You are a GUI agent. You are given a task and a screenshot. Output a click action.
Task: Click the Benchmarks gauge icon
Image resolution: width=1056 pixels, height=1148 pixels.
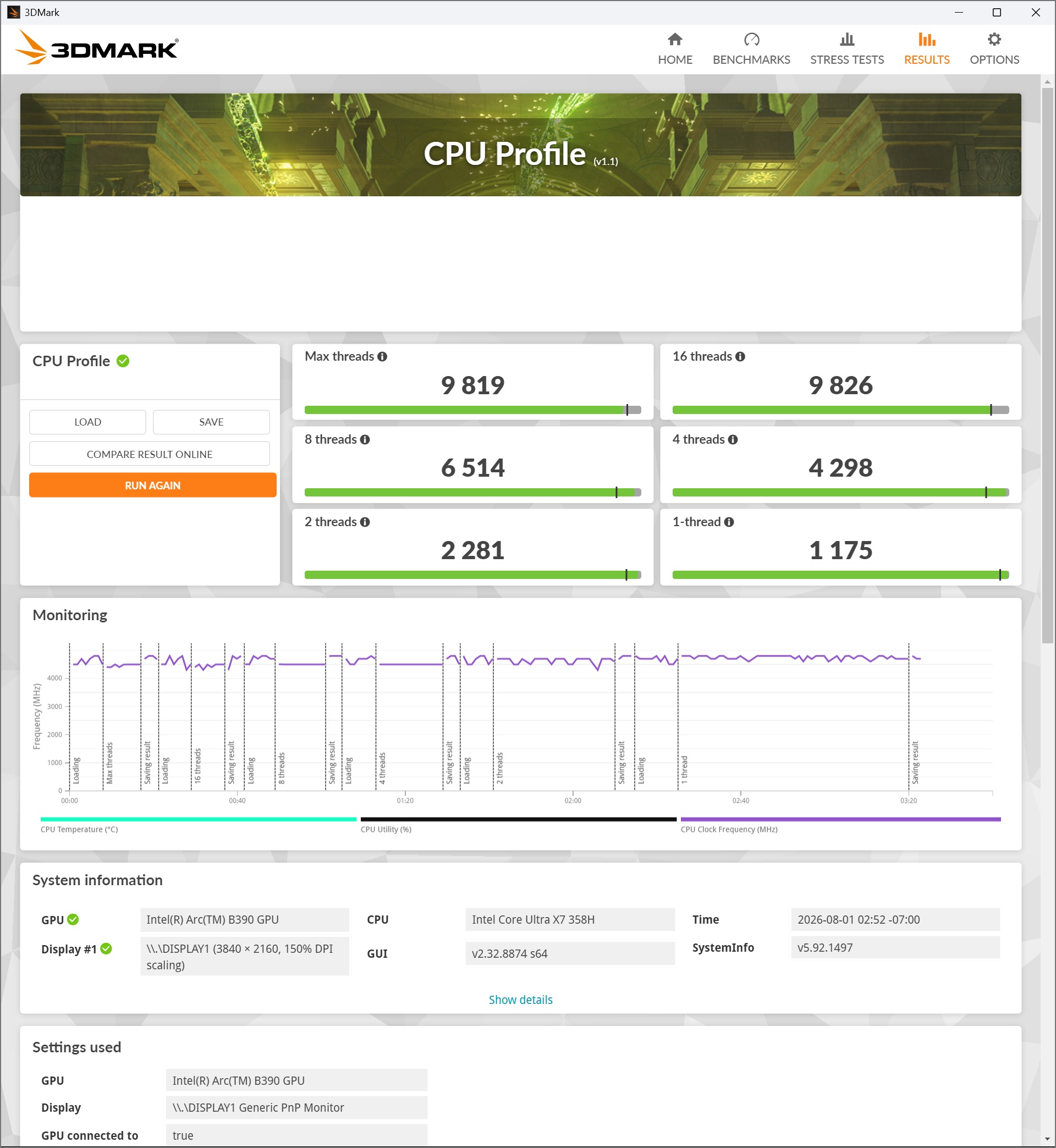pyautogui.click(x=751, y=40)
